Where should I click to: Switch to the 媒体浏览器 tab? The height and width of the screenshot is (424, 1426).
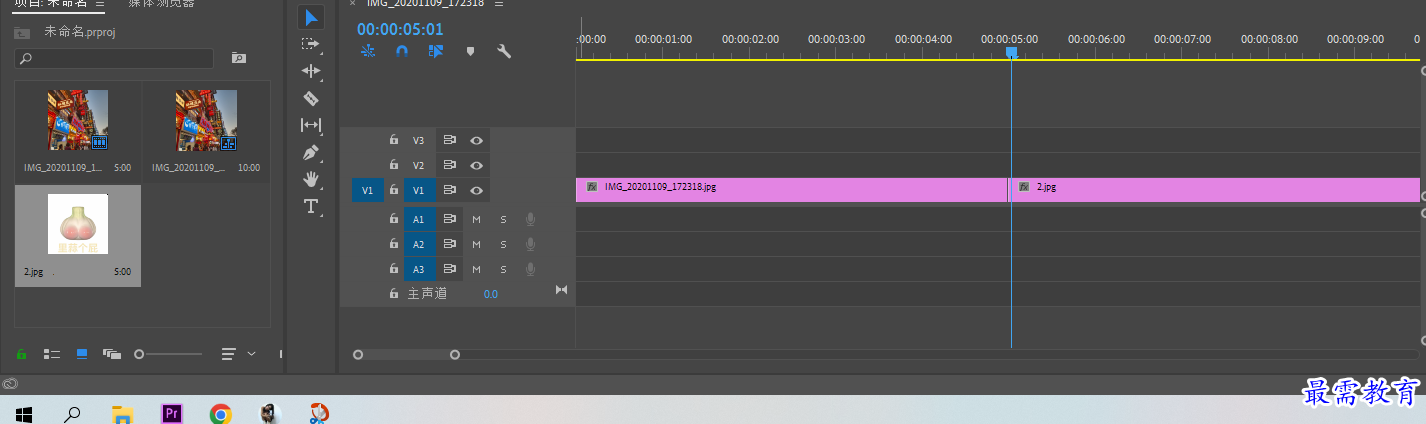[x=162, y=4]
